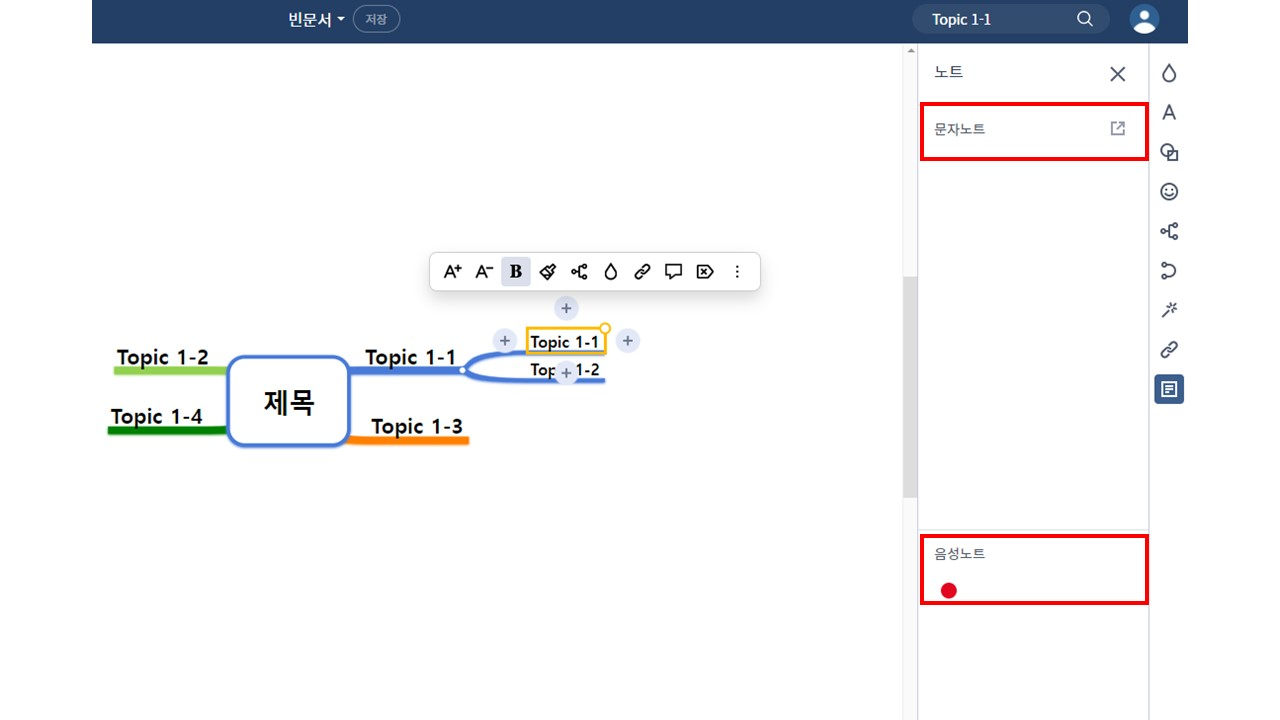Screen dimensions: 1280x720
Task: Open 문자노트 in external window icon
Action: tap(1118, 128)
